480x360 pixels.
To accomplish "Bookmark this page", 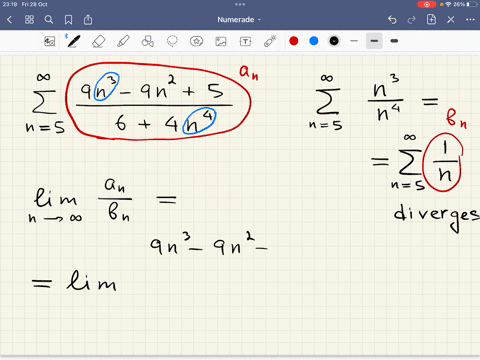I will [x=68, y=20].
